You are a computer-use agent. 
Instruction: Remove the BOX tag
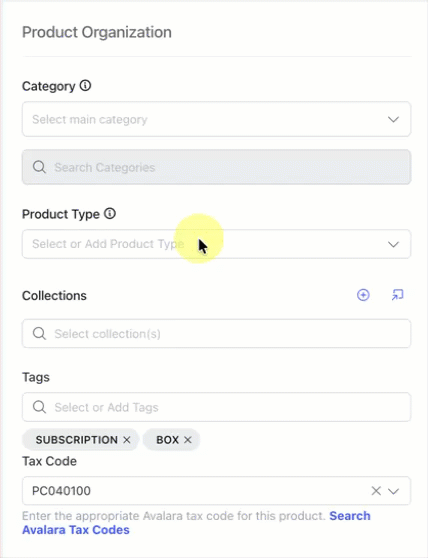click(x=187, y=440)
